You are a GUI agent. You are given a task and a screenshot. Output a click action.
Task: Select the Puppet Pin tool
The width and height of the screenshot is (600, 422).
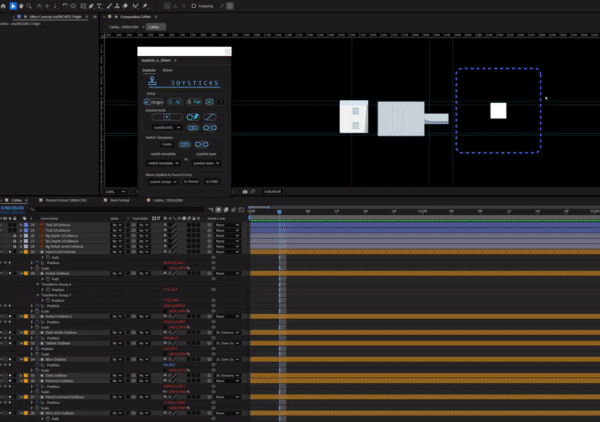click(145, 6)
